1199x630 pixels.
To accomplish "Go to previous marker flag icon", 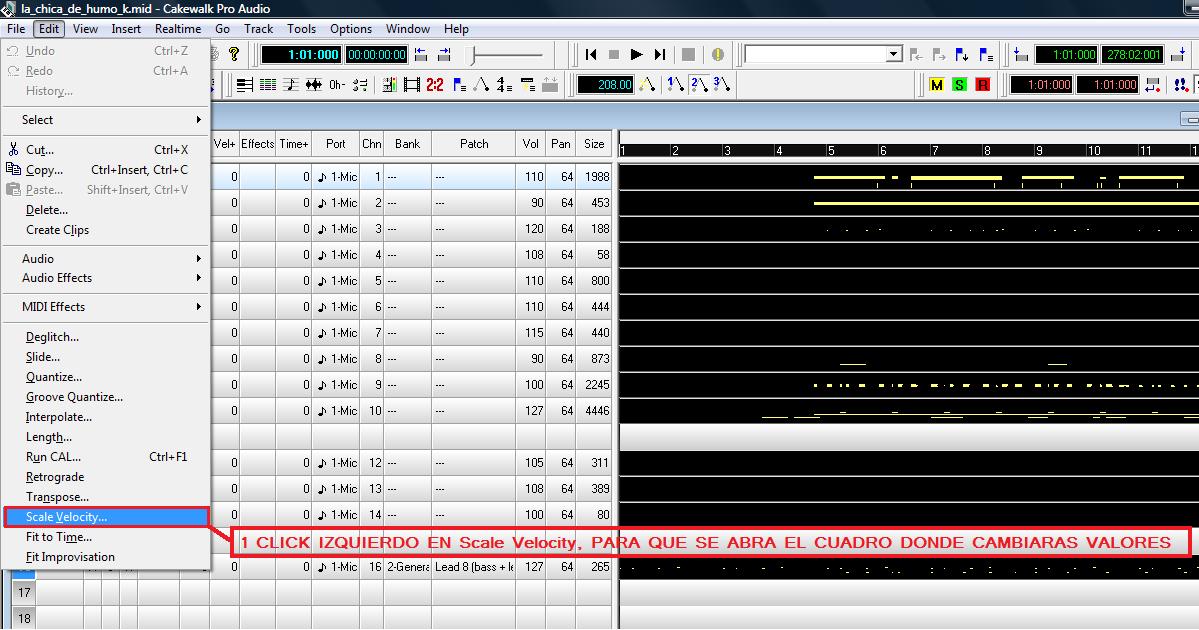I will (916, 54).
